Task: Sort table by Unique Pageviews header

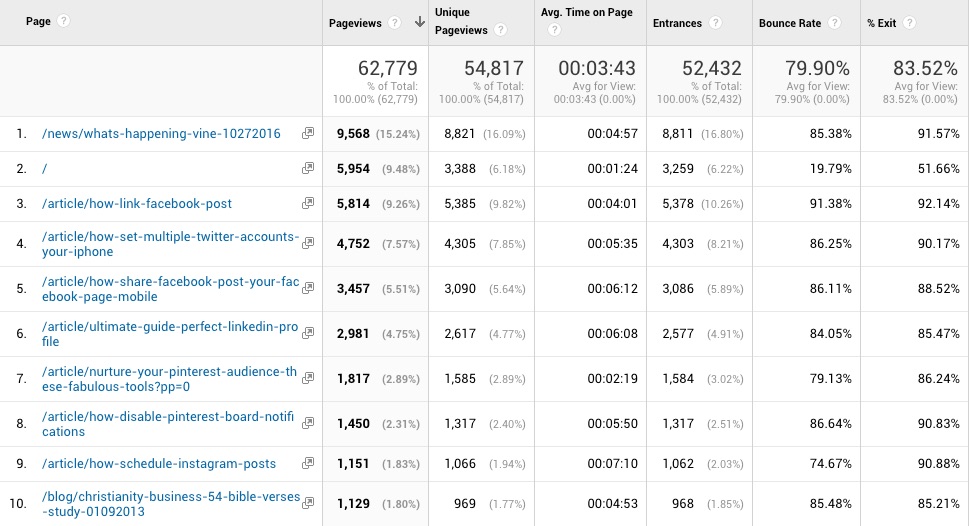Action: 461,23
